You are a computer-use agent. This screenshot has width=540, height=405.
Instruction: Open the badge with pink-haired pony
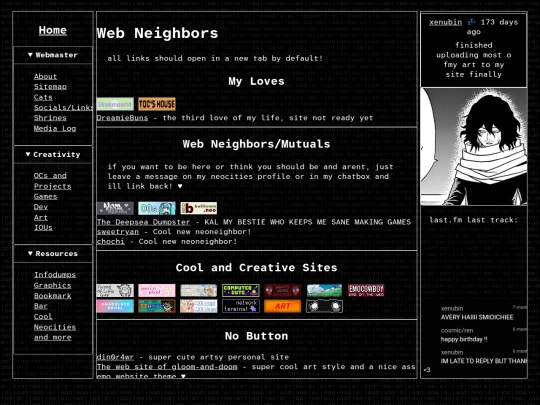(x=199, y=306)
